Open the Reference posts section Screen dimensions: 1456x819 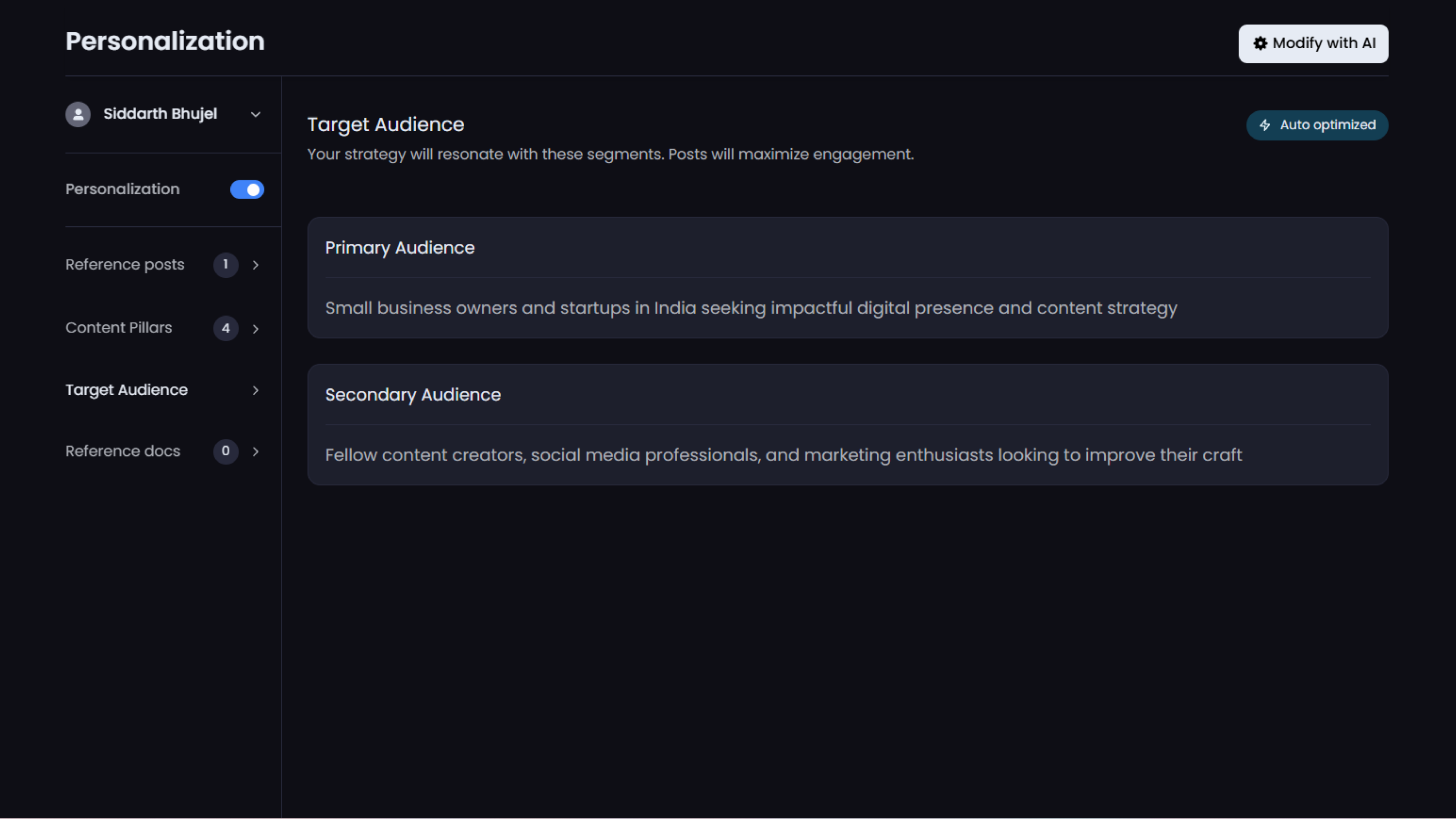point(125,265)
